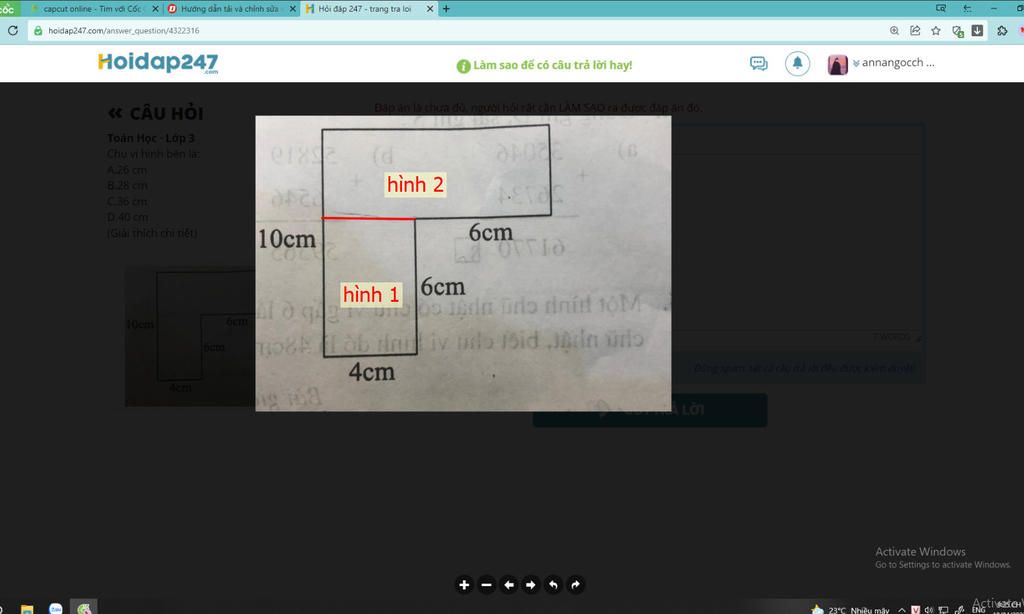The height and width of the screenshot is (614, 1024).
Task: Click the enlarged geometry figure image
Action: pyautogui.click(x=463, y=263)
